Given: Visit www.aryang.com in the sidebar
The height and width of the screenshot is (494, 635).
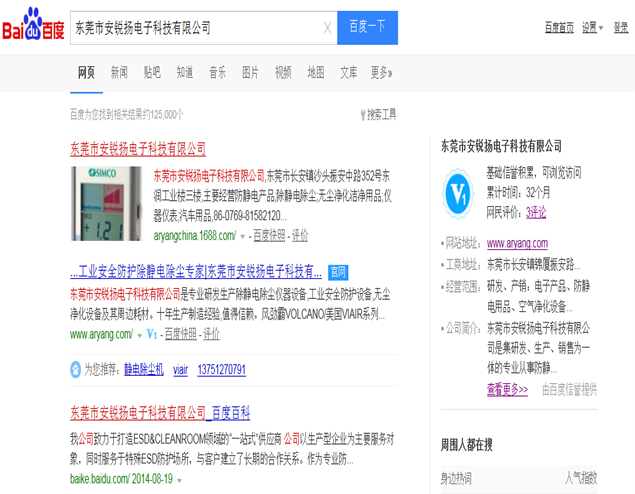Looking at the screenshot, I should (517, 244).
